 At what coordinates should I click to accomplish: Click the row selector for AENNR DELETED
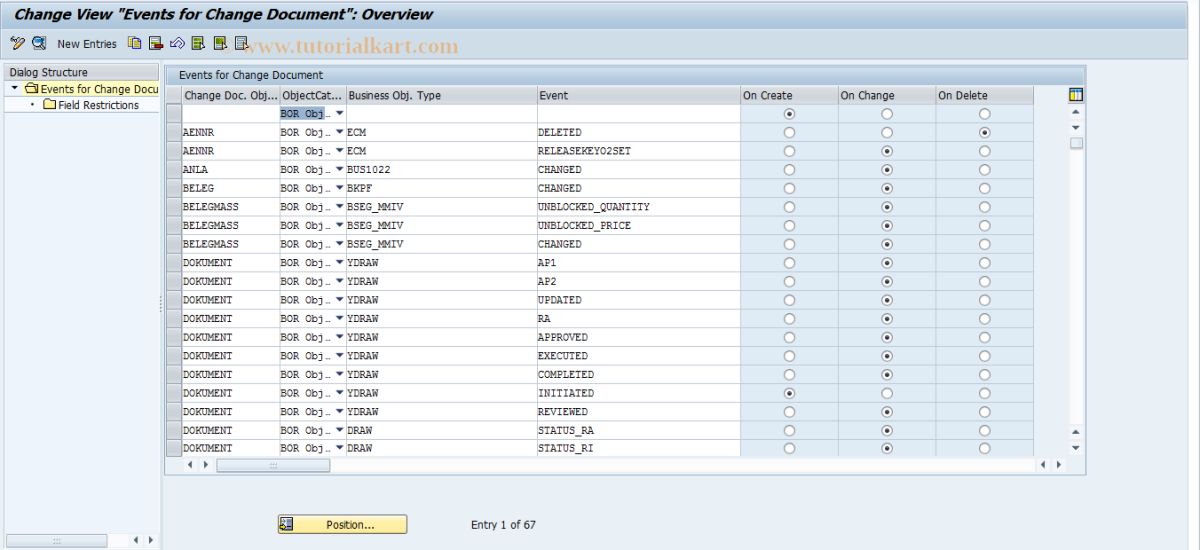173,132
